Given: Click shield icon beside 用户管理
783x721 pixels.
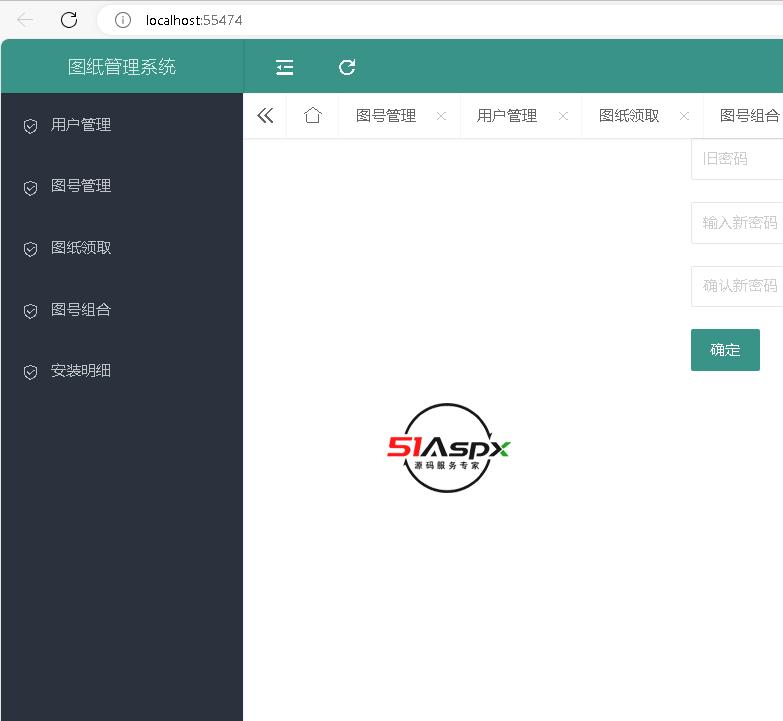Looking at the screenshot, I should (x=30, y=126).
